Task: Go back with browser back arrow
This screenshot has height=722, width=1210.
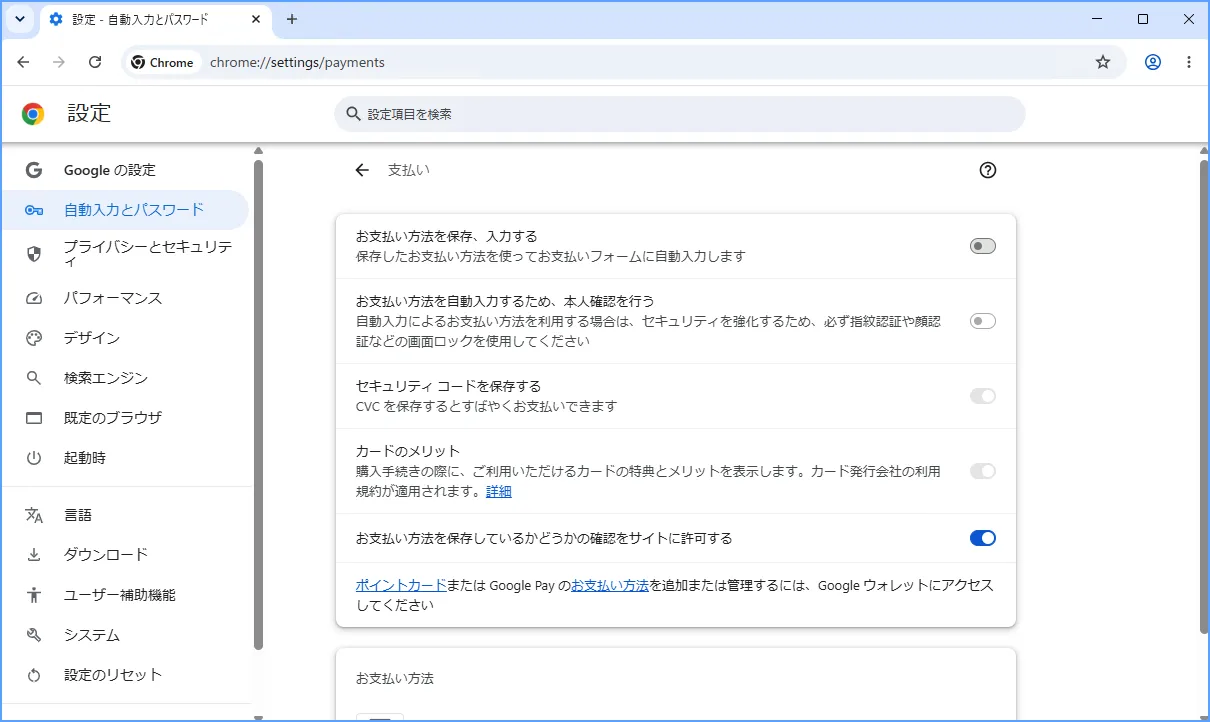Action: (23, 62)
